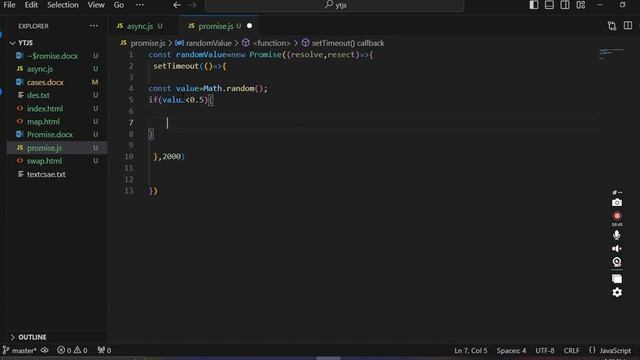Click promise.js in the breadcrumb
This screenshot has height=360, width=640.
[x=147, y=43]
